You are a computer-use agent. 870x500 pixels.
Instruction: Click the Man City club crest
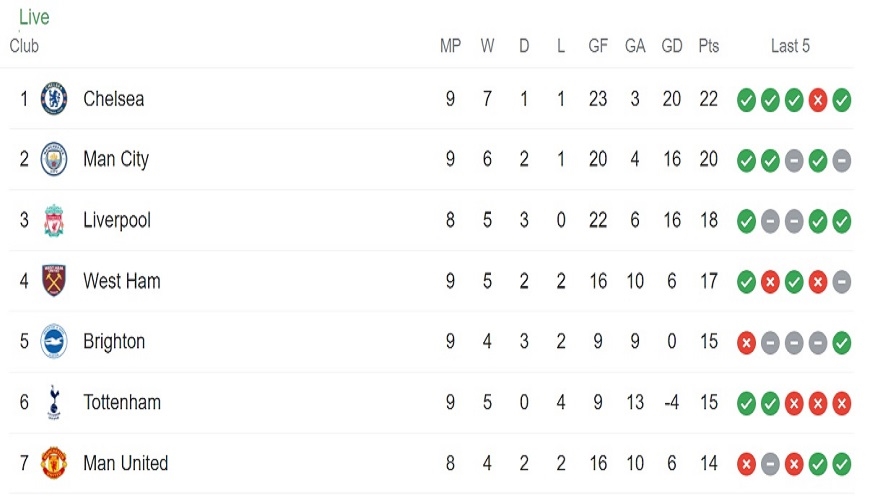tap(54, 159)
